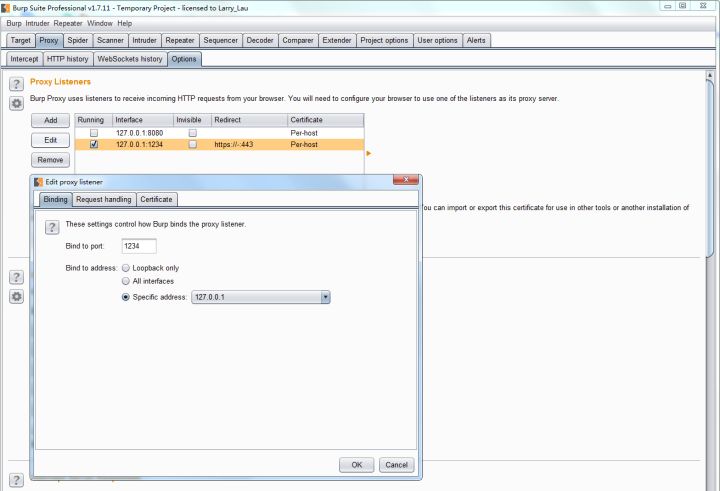720x491 pixels.
Task: Open the User options tab
Action: click(438, 40)
